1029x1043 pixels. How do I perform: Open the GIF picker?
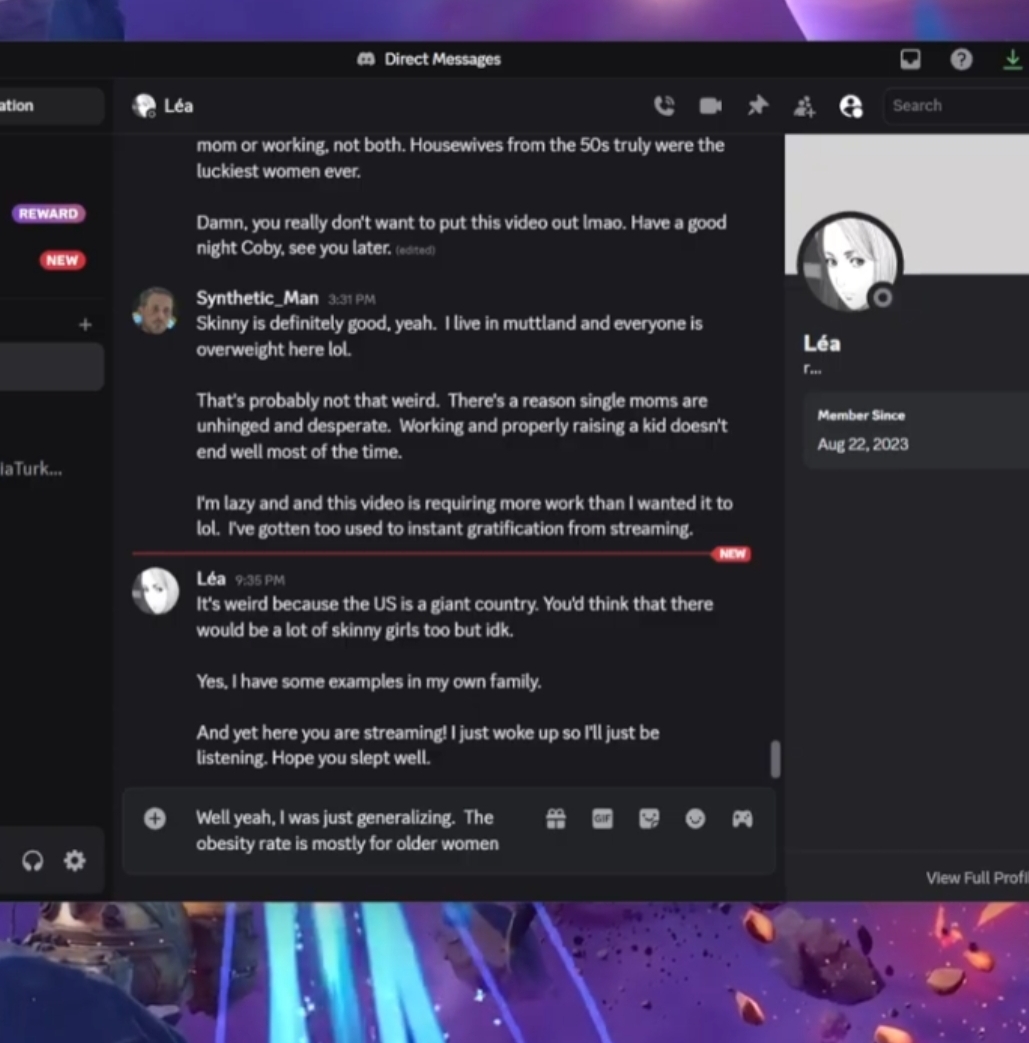coord(603,819)
